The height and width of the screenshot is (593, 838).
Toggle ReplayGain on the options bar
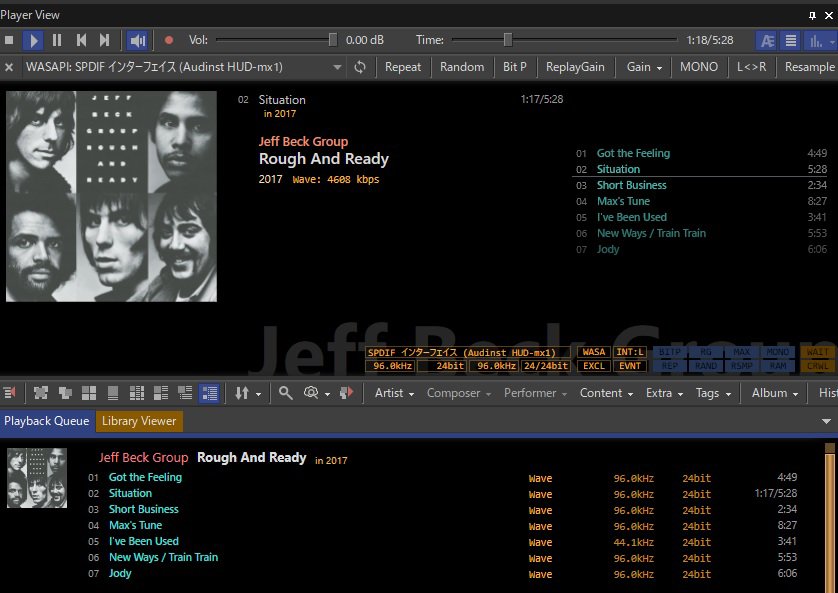[576, 67]
